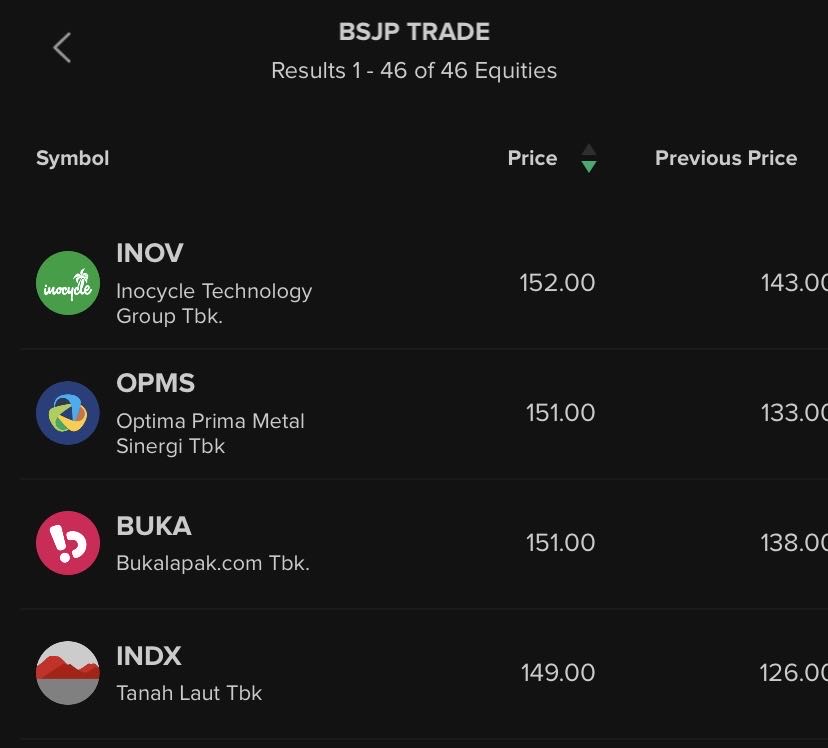Screen dimensions: 828x748
Task: Open the INDX ticker symbol
Action: [x=149, y=656]
